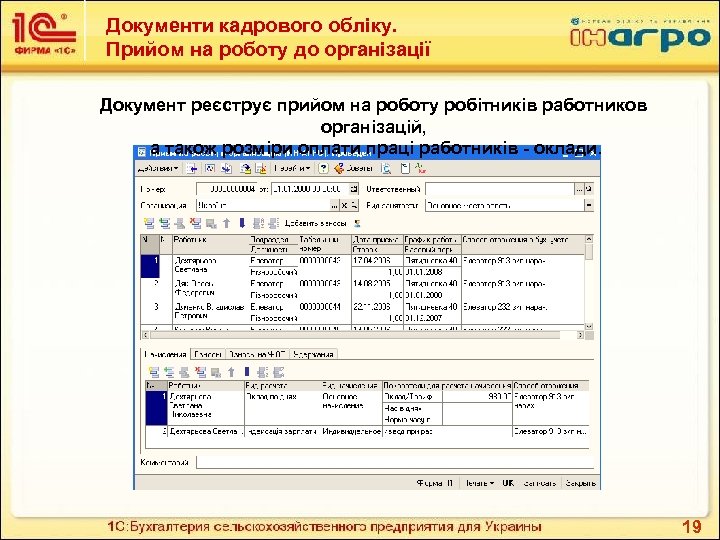Select the employee name cell in row 1
Screen dimensions: 720x540
(x=211, y=266)
